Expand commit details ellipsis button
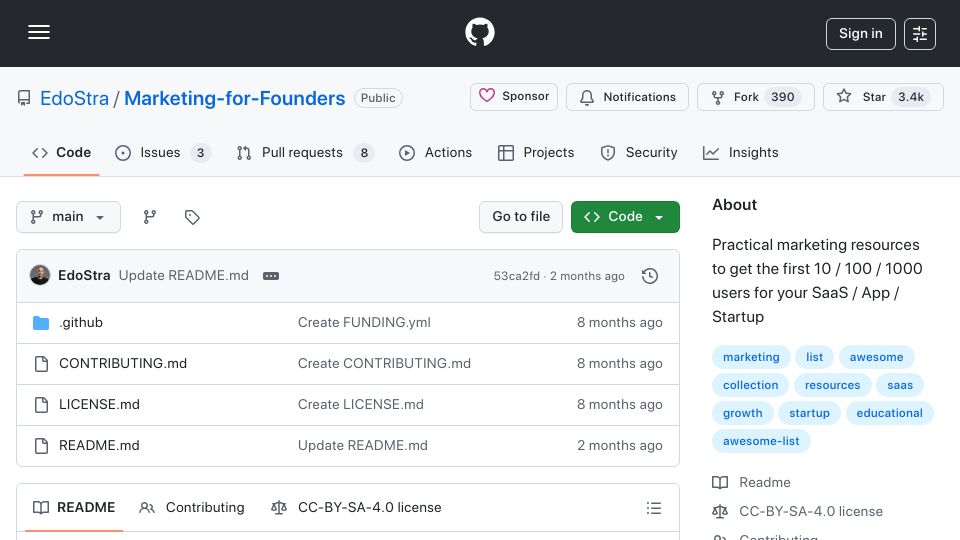Viewport: 960px width, 540px height. [x=271, y=276]
